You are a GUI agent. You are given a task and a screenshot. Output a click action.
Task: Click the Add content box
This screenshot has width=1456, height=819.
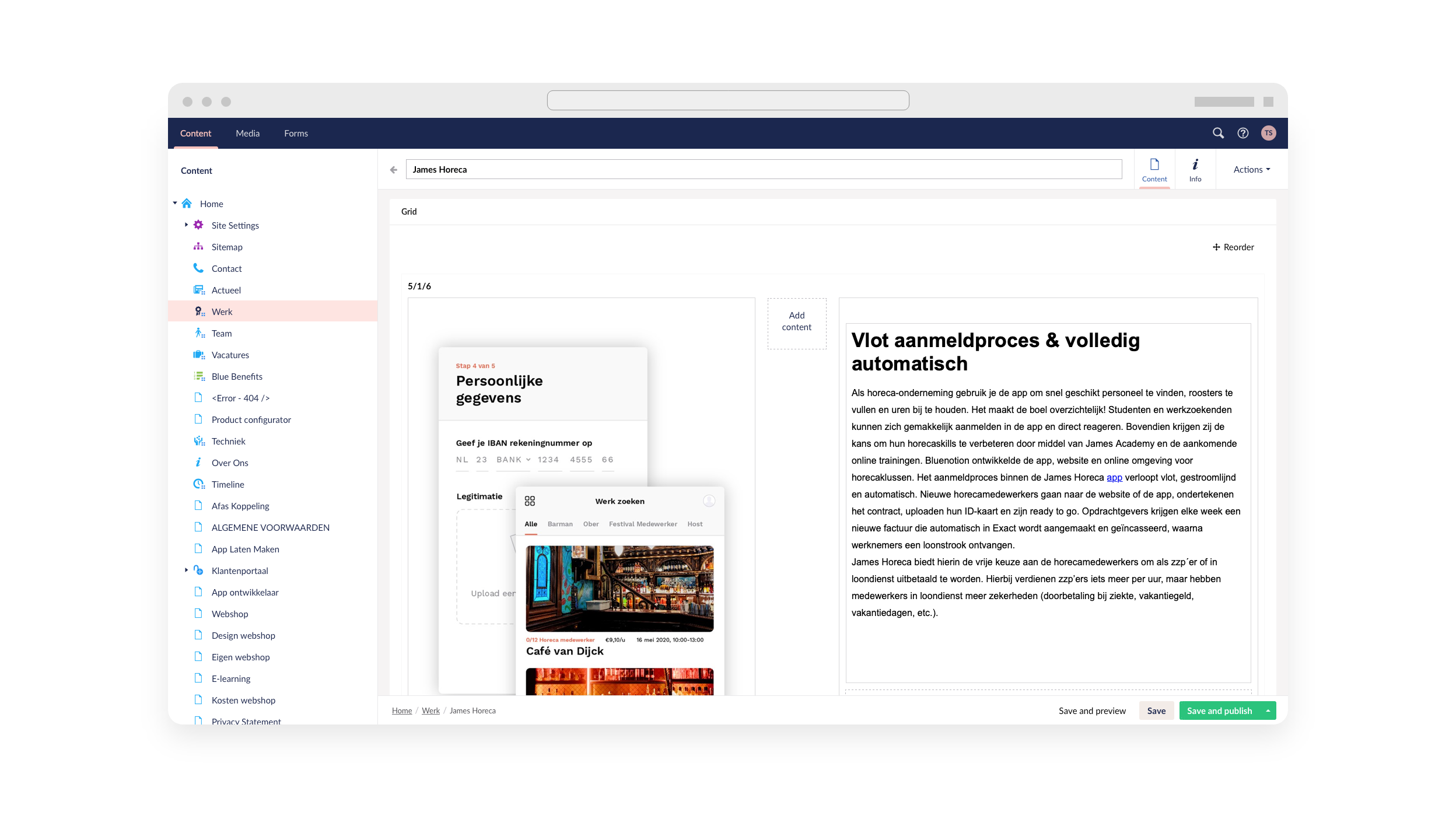(797, 324)
